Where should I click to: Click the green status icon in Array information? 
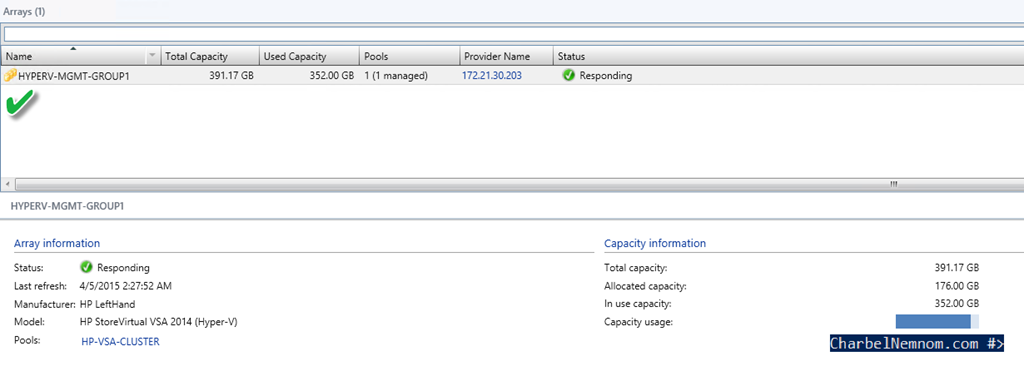(x=86, y=267)
